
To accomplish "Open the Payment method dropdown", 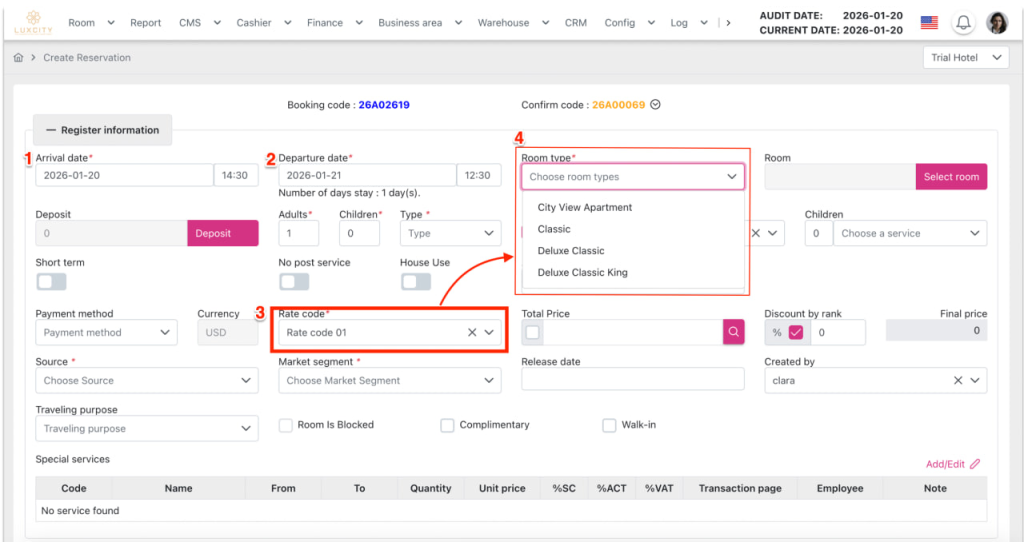I will point(106,333).
